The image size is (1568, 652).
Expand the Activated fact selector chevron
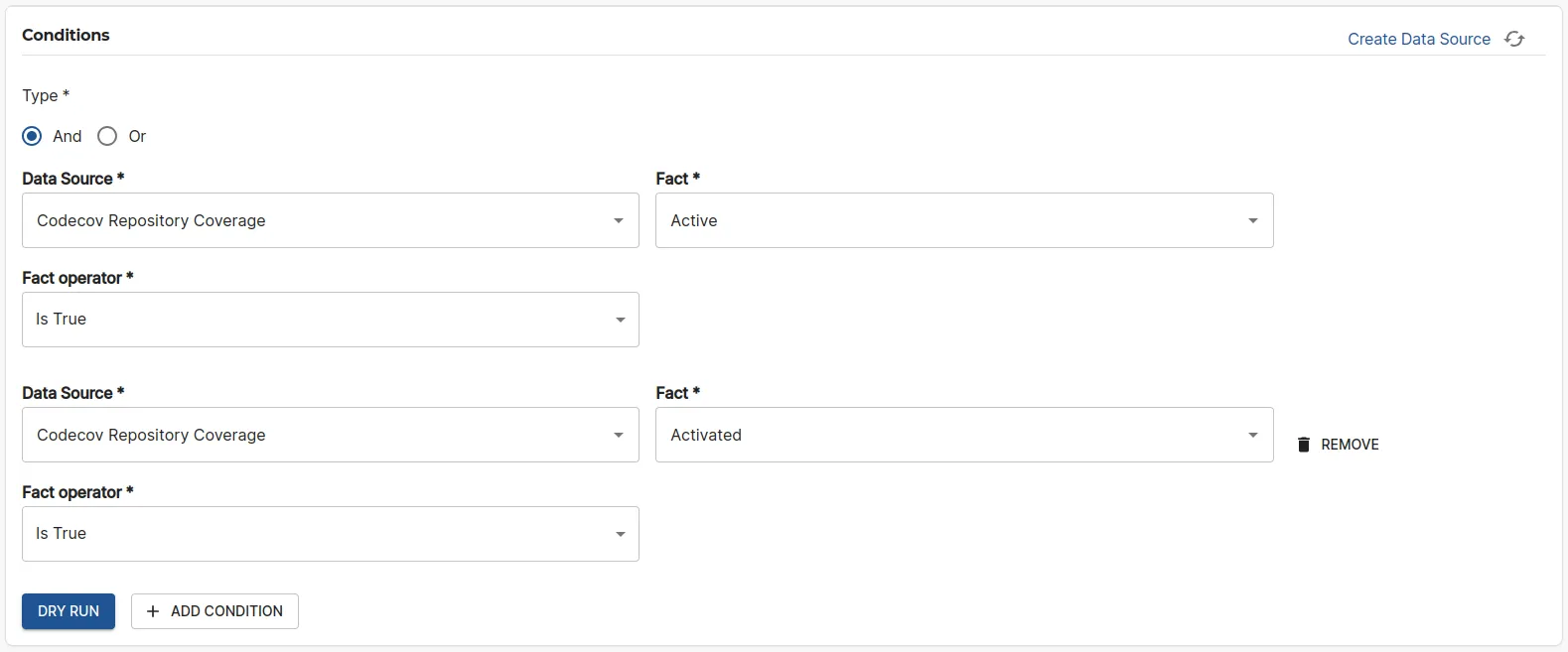pos(1252,435)
